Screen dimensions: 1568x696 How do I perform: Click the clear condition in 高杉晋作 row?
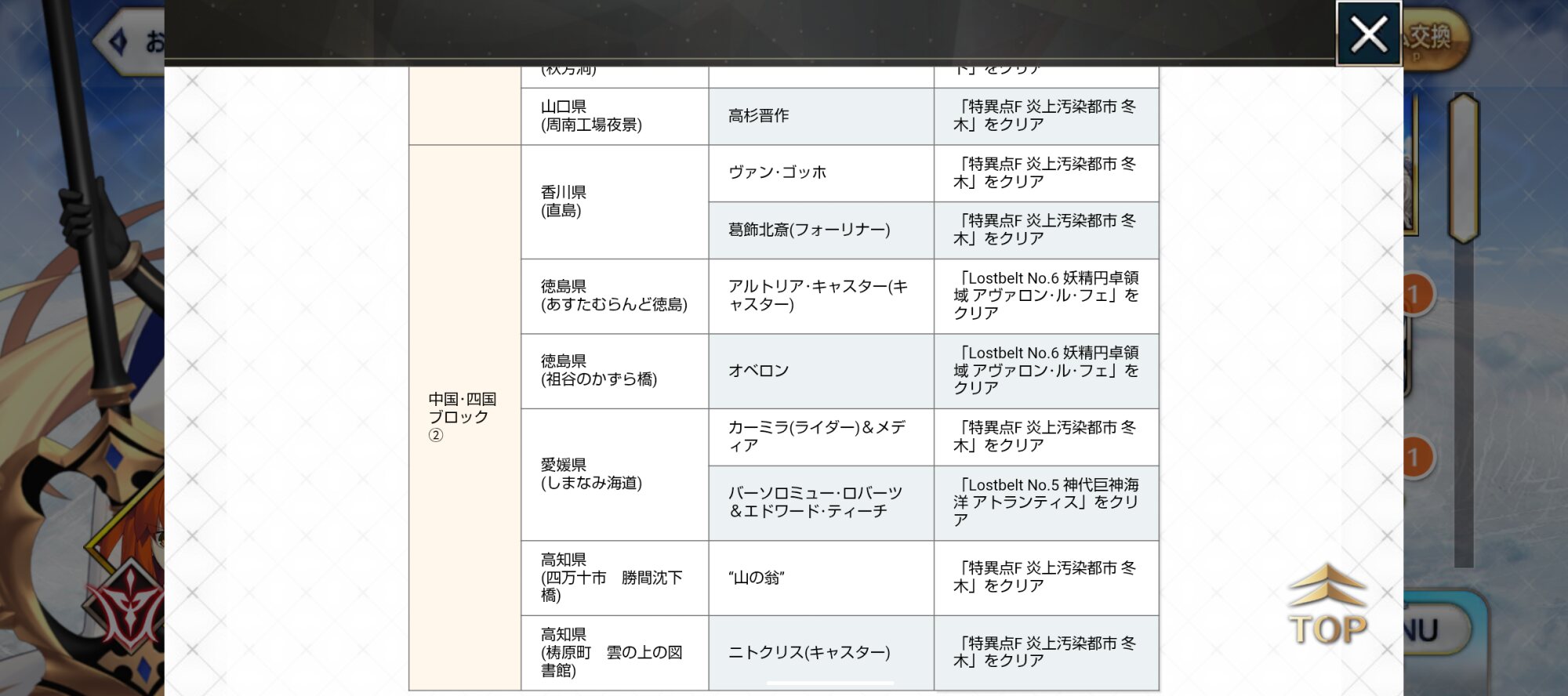[1046, 116]
